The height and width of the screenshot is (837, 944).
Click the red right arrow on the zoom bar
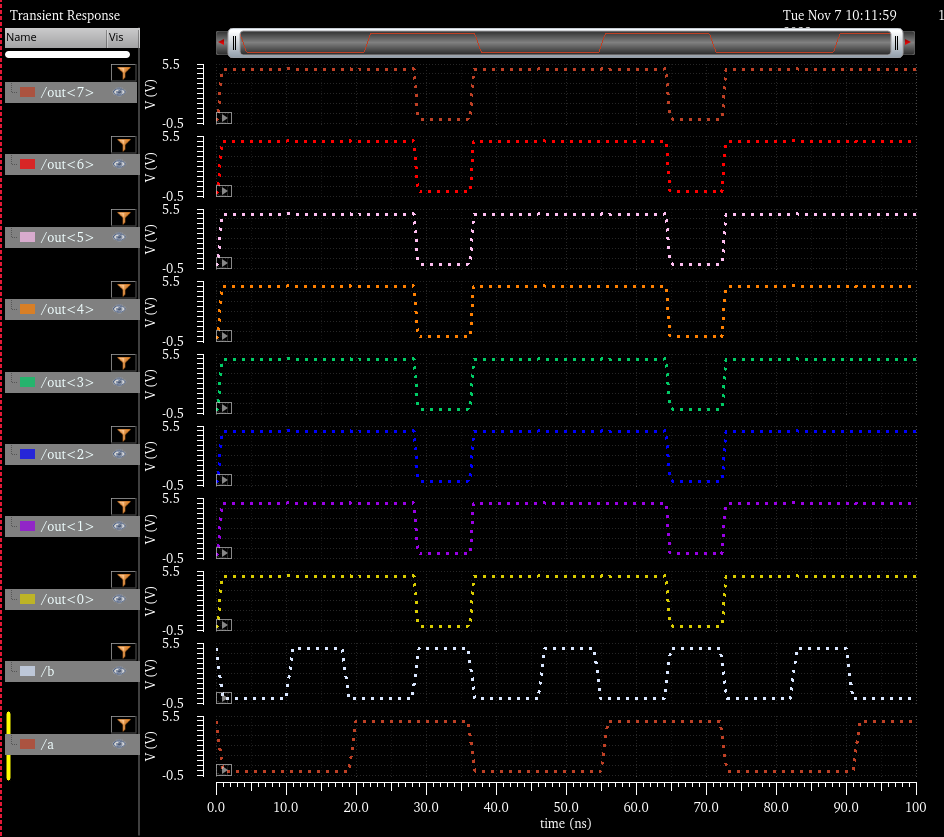(x=908, y=42)
